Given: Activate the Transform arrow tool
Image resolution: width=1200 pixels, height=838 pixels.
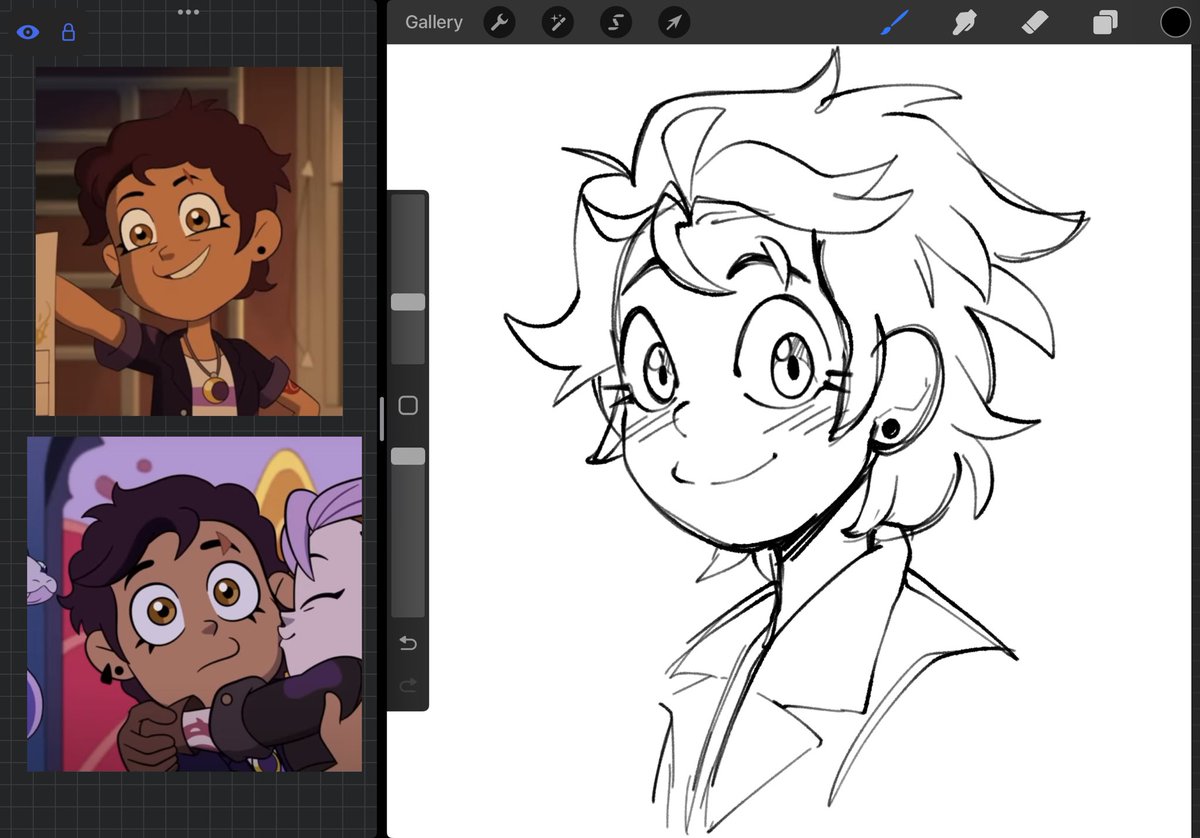Looking at the screenshot, I should point(674,22).
